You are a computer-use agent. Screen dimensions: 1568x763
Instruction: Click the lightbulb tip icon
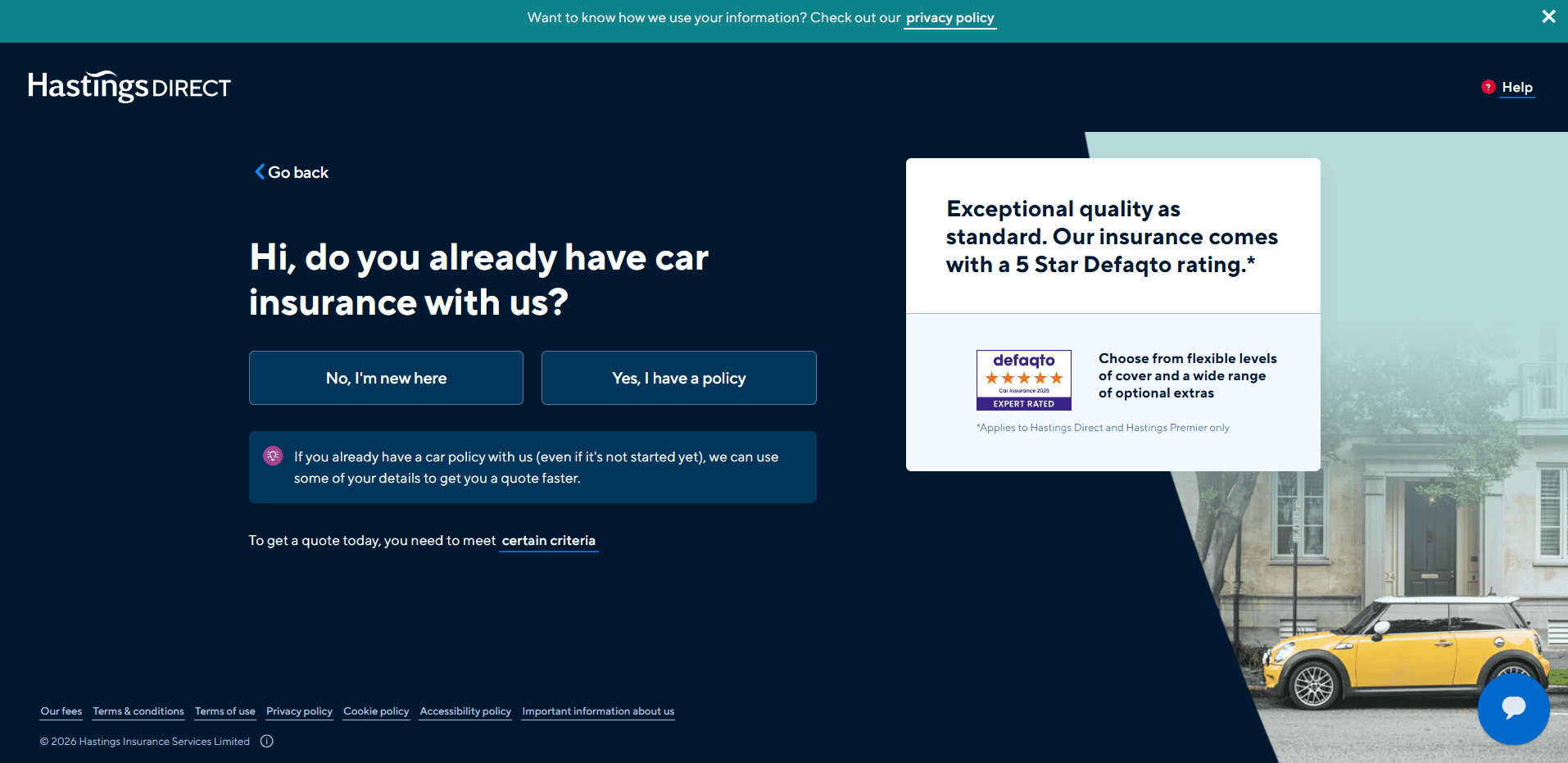[x=273, y=456]
